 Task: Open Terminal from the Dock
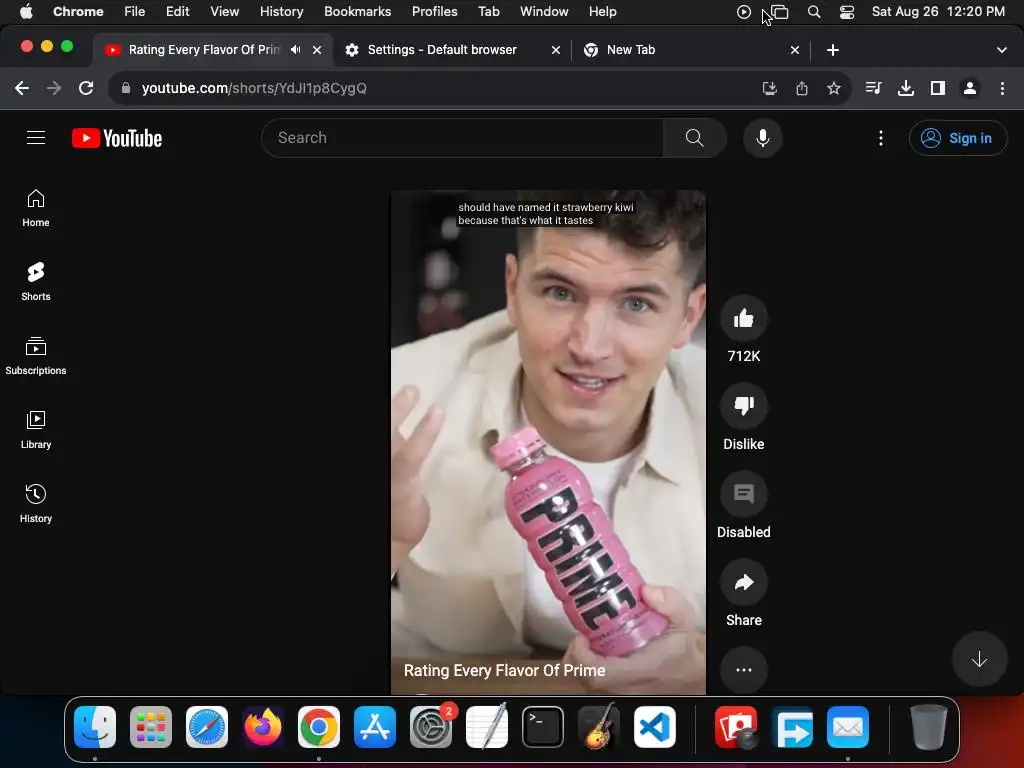click(543, 727)
